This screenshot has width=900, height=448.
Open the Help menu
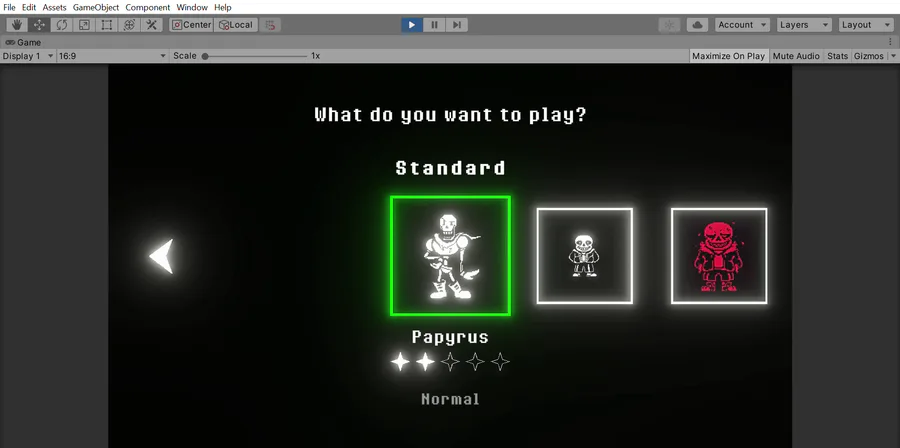point(223,7)
